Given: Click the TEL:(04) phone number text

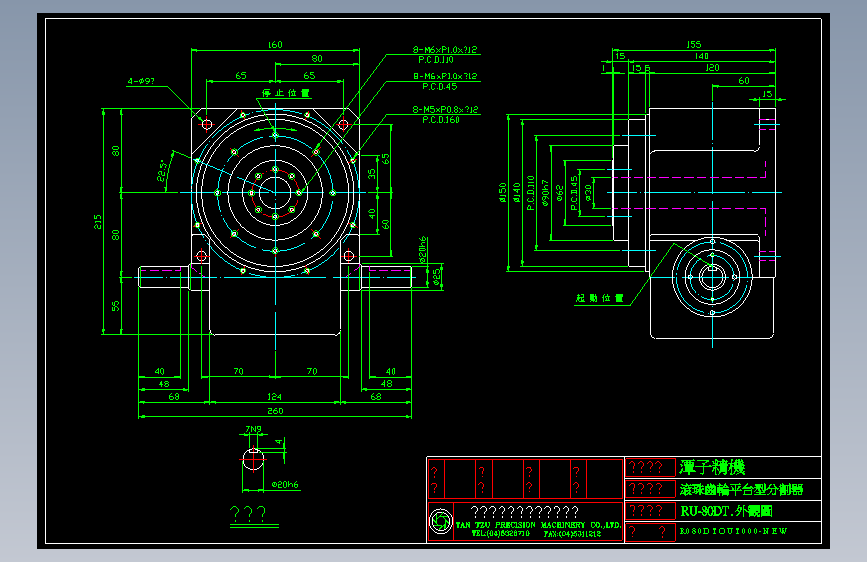Looking at the screenshot, I should point(500,534).
